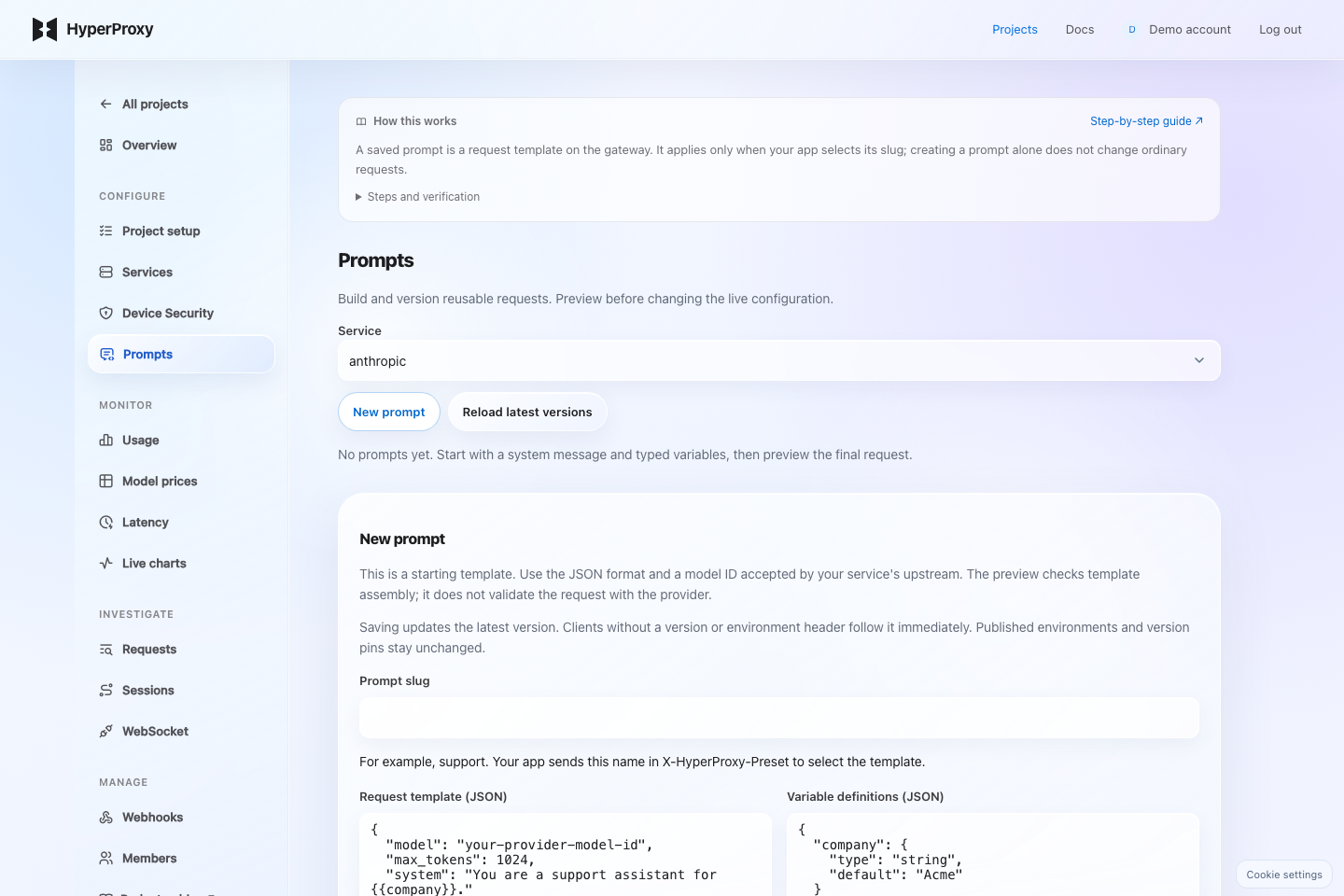Click the HyperProxy logo icon
The image size is (1344, 896).
(x=45, y=29)
